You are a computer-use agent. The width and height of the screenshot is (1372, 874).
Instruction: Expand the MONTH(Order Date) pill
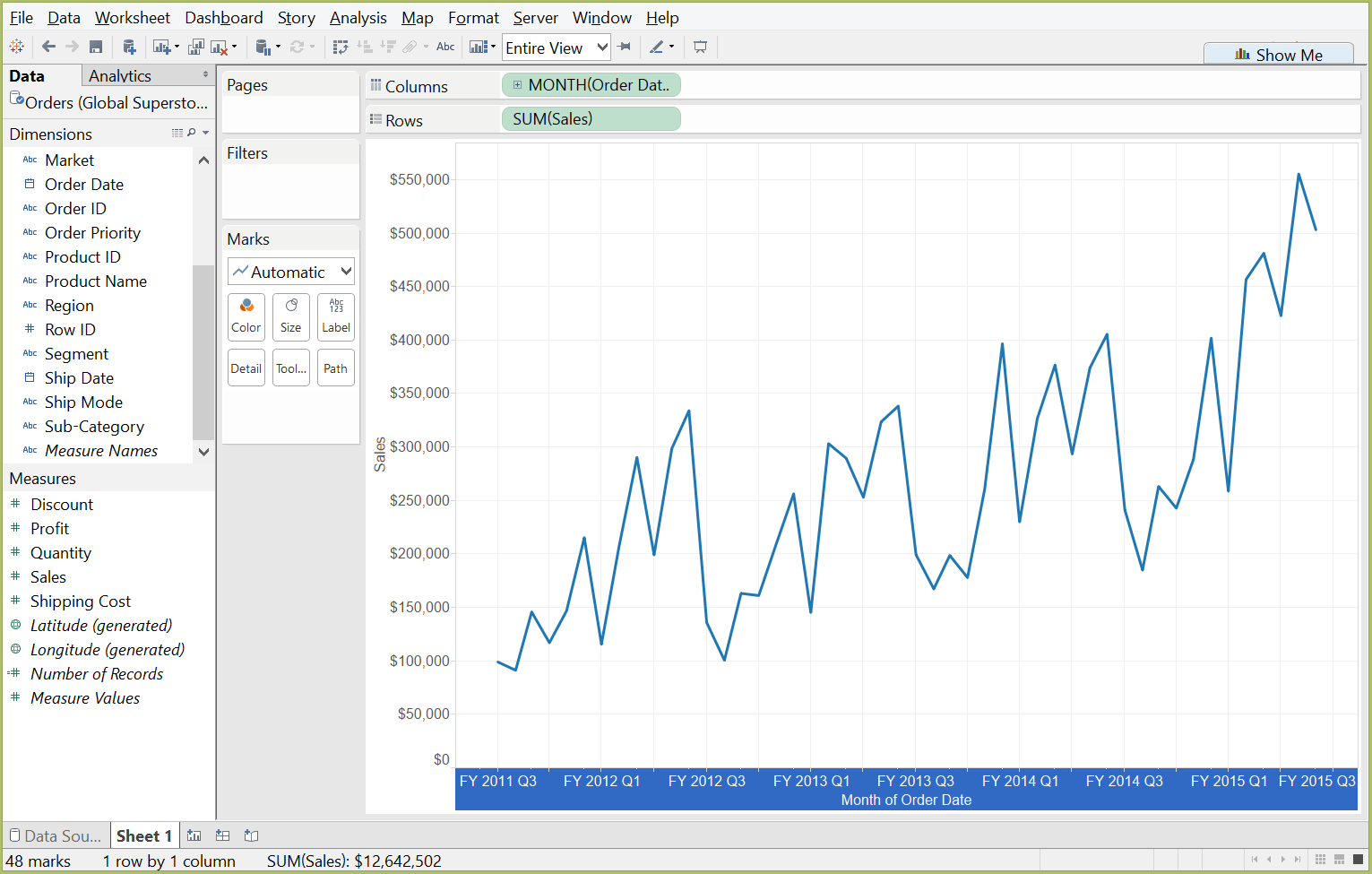pos(517,84)
